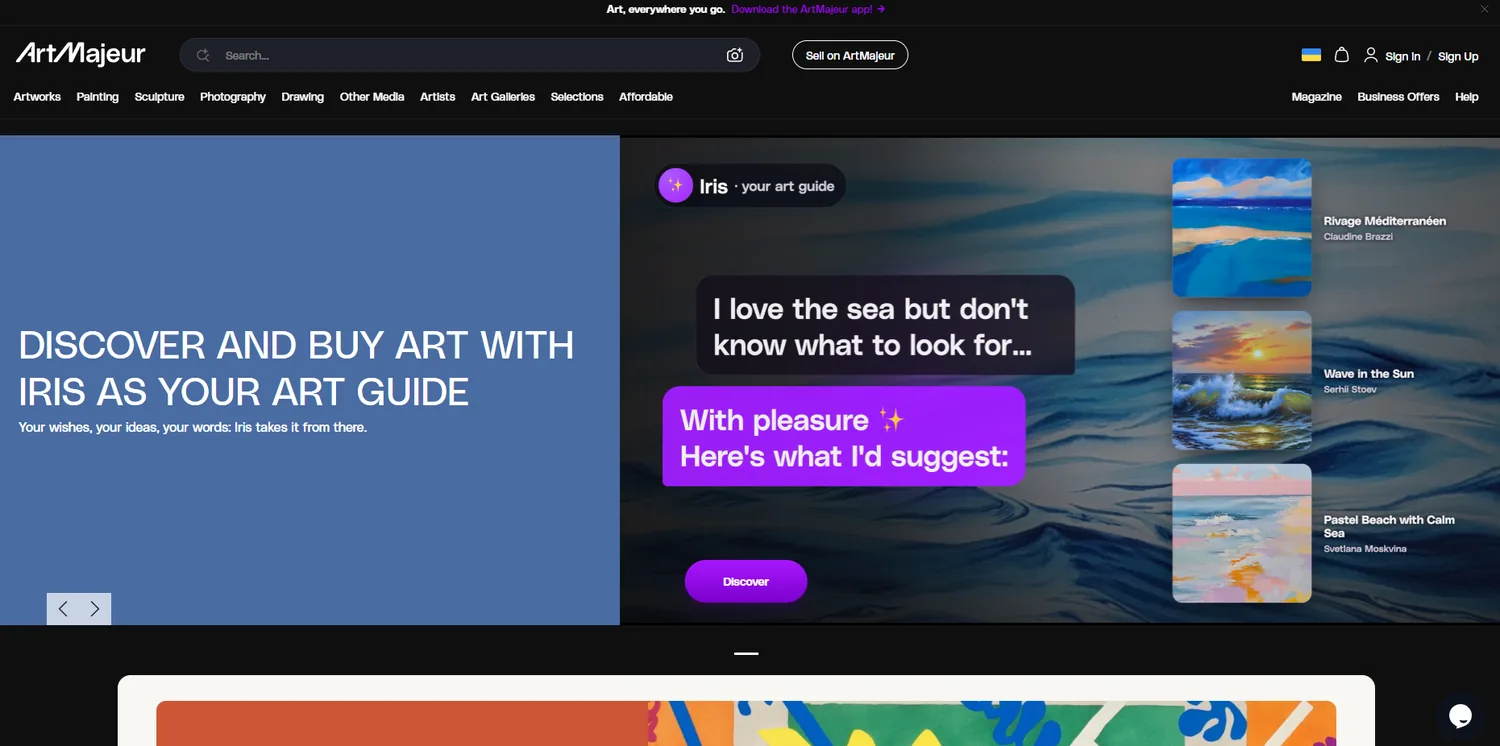Click Download the ArtMajeur app link
This screenshot has height=746, width=1500.
[808, 9]
